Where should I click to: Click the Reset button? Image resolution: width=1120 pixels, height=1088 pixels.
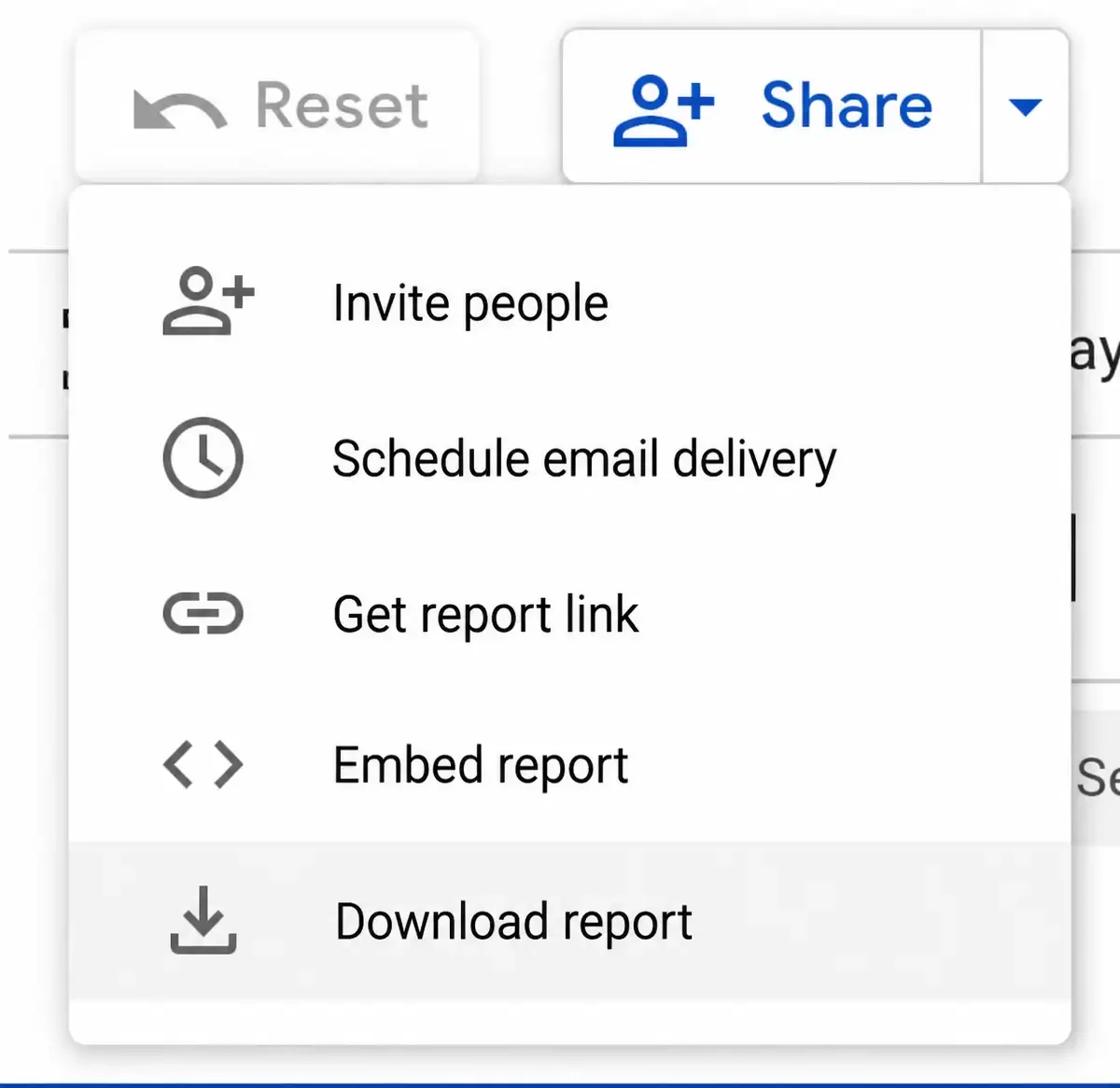pos(277,105)
